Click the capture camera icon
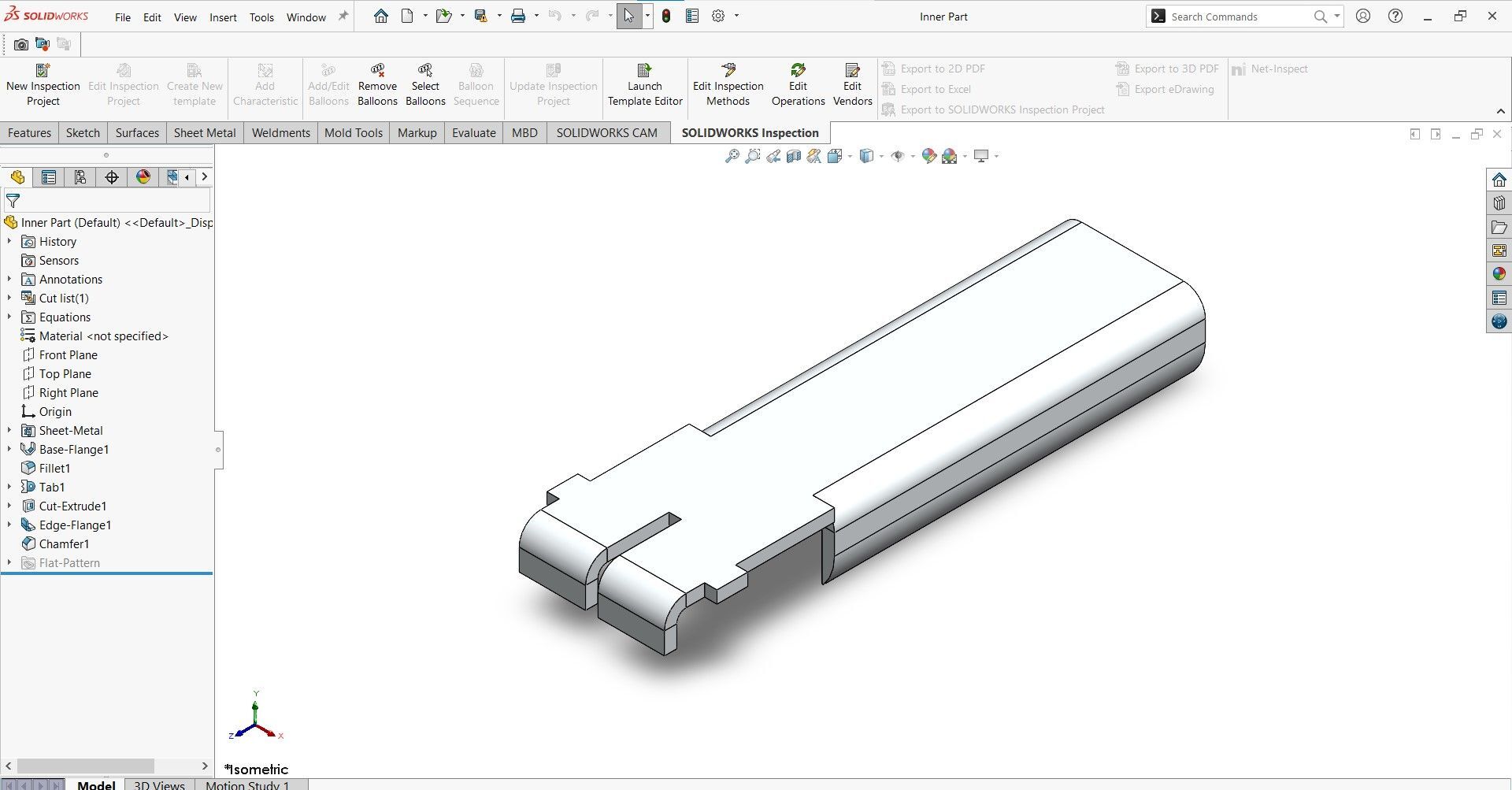This screenshot has height=790, width=1512. (x=21, y=44)
